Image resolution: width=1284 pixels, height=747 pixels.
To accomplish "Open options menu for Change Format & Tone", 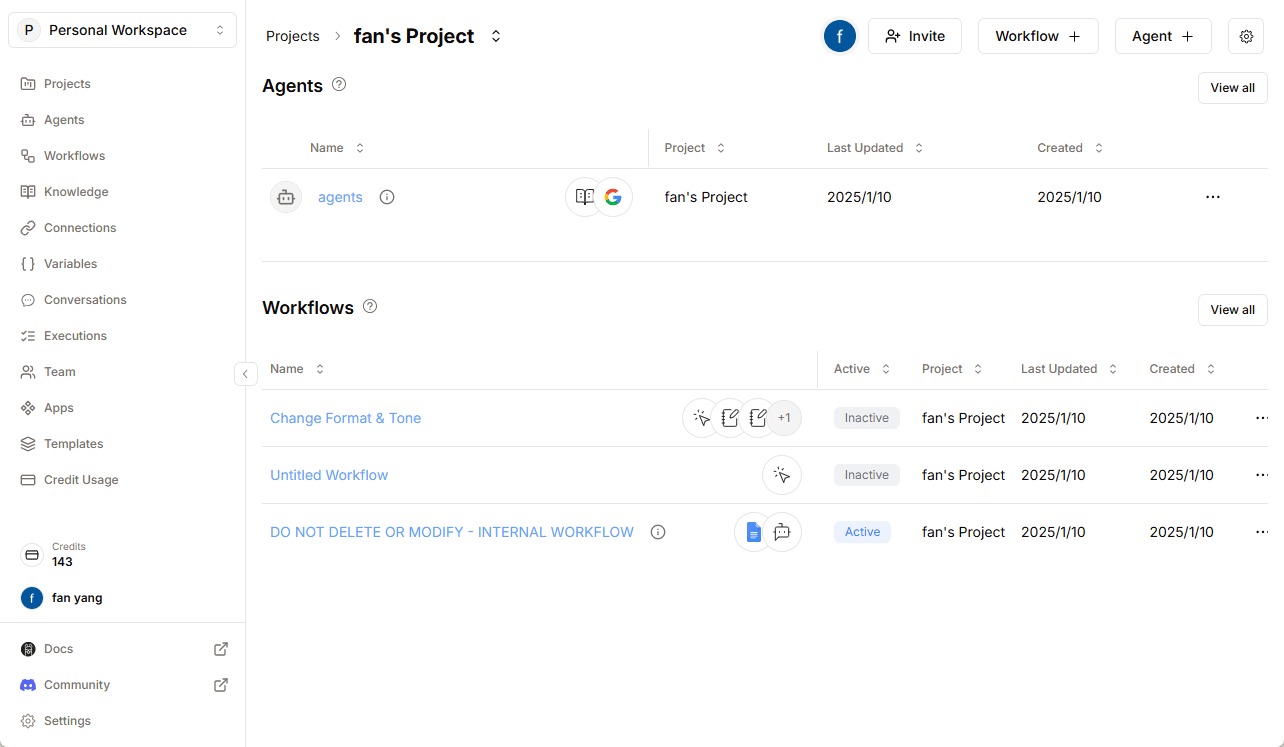I will click(x=1262, y=418).
